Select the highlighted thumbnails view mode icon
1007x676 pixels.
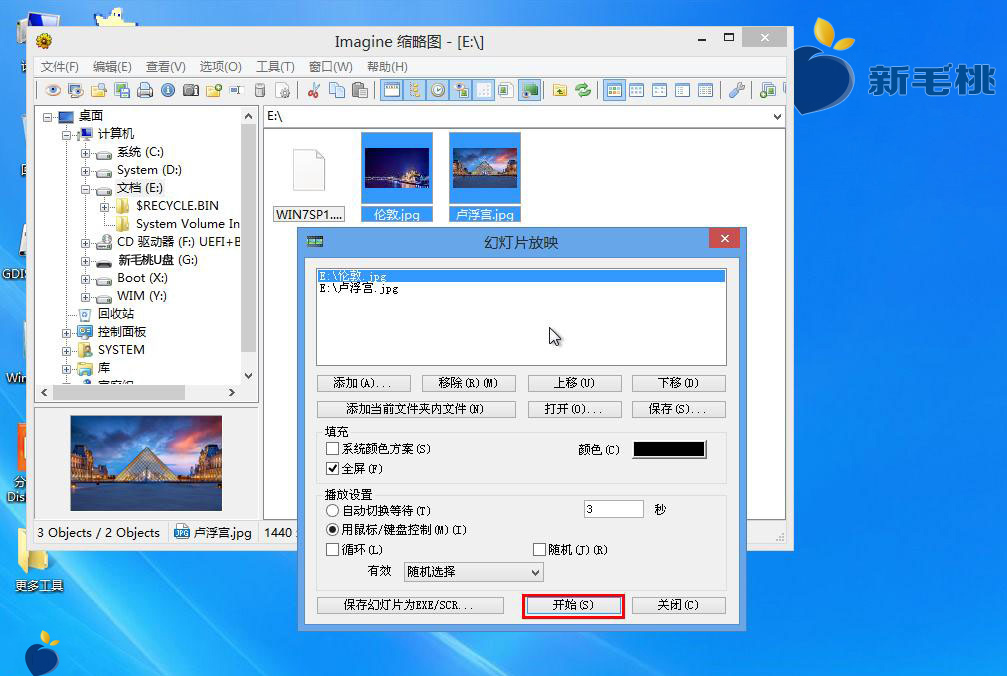[614, 91]
